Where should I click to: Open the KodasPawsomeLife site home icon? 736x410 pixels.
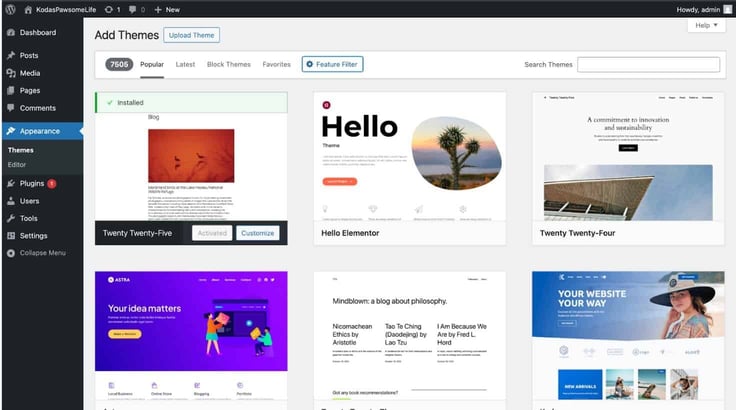click(x=28, y=9)
